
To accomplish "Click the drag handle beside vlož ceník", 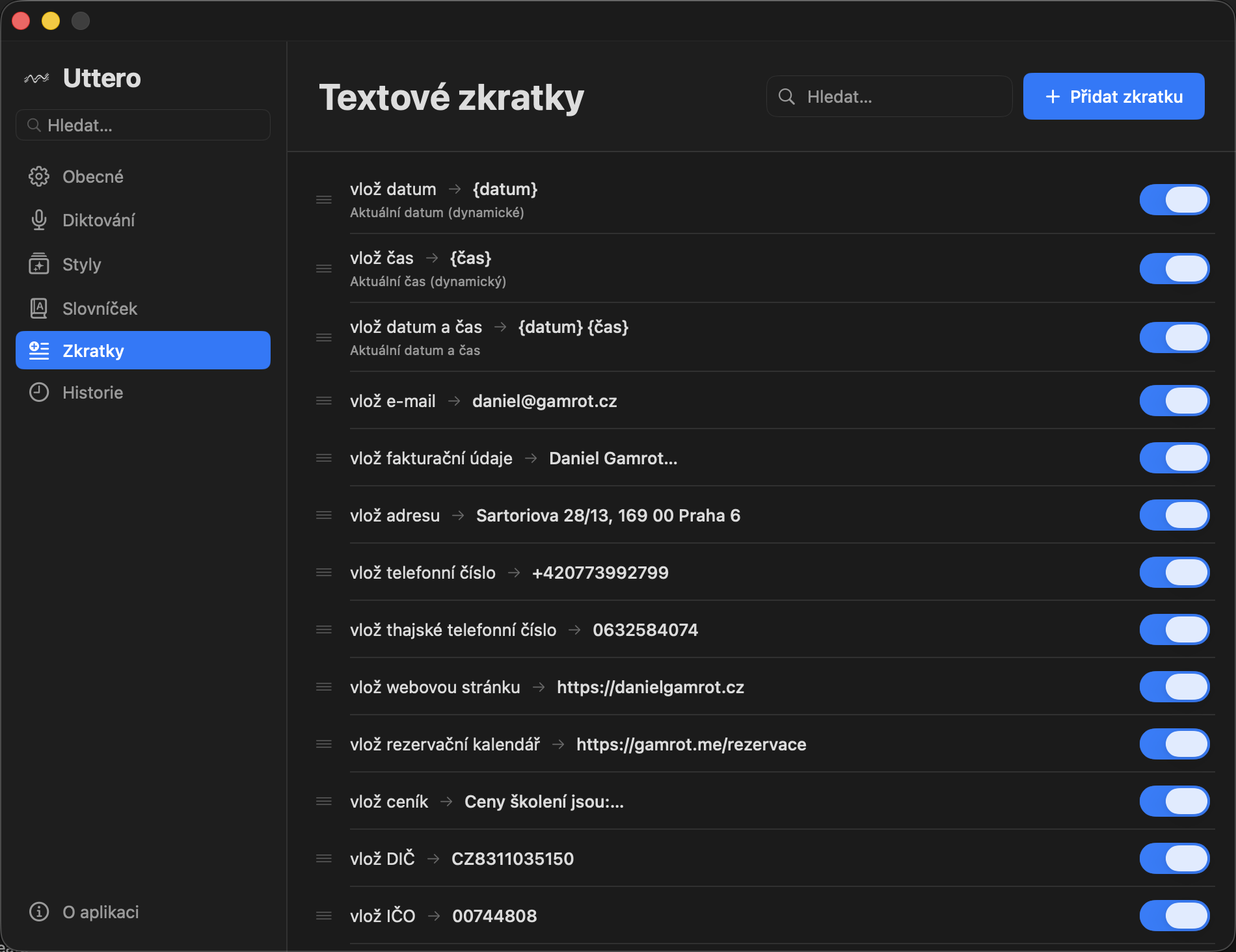I will click(x=324, y=801).
